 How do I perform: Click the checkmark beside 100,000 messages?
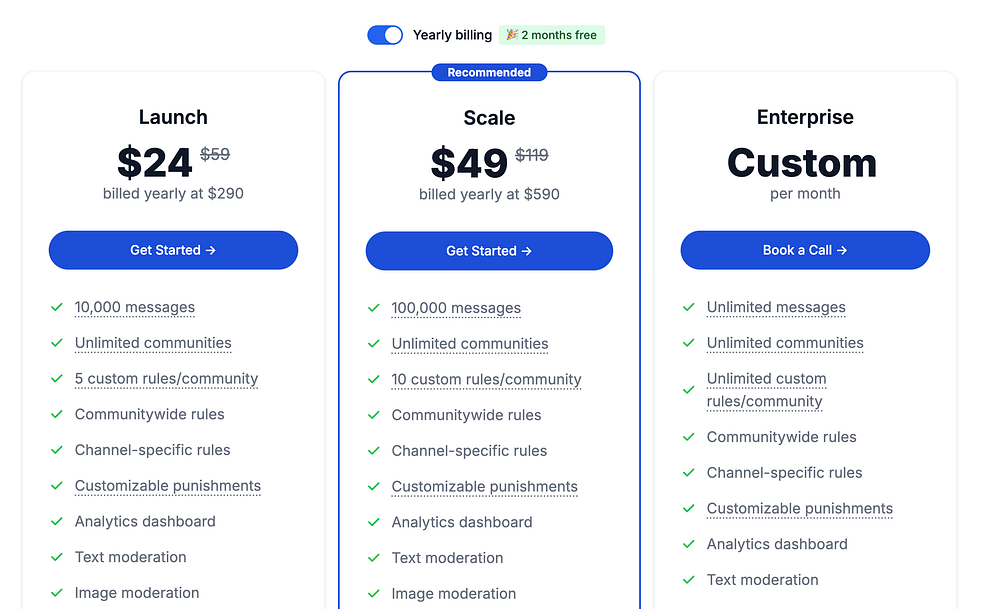click(374, 309)
